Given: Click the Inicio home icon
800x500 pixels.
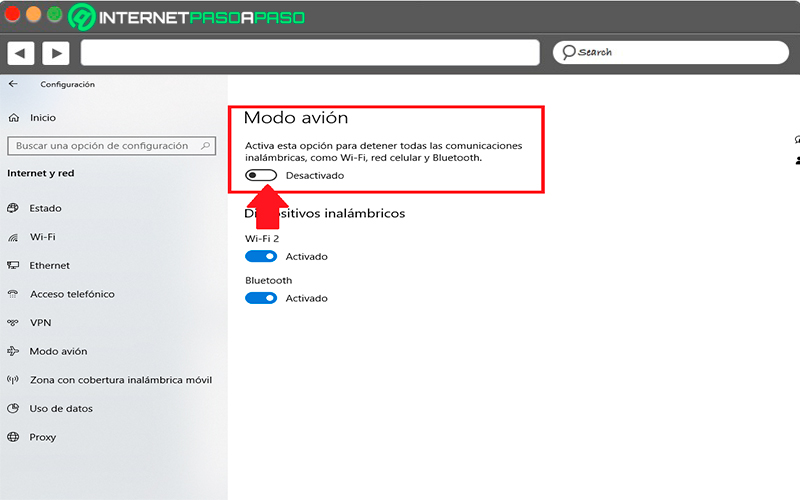Looking at the screenshot, I should click(14, 118).
